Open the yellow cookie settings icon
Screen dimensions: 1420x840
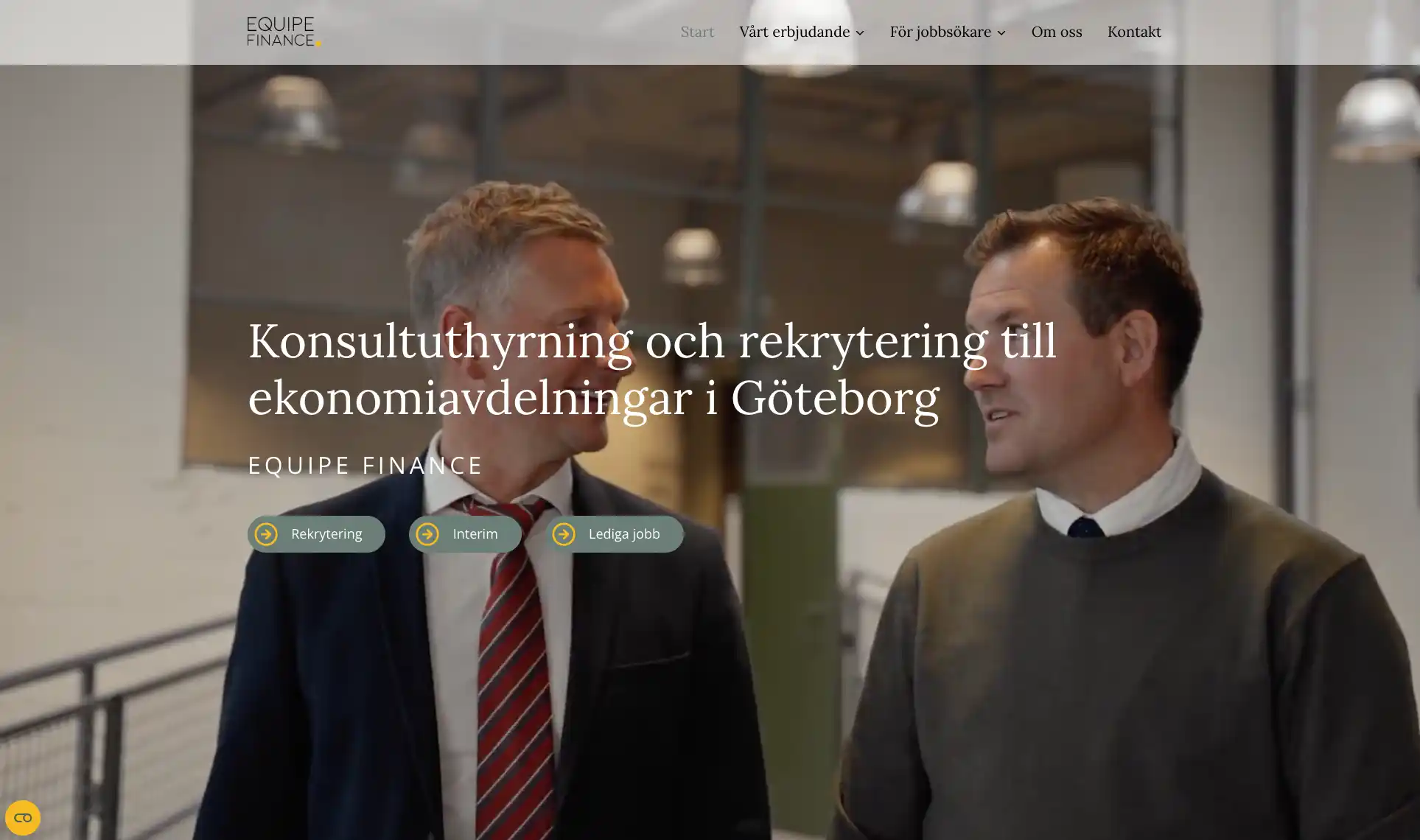(x=23, y=818)
